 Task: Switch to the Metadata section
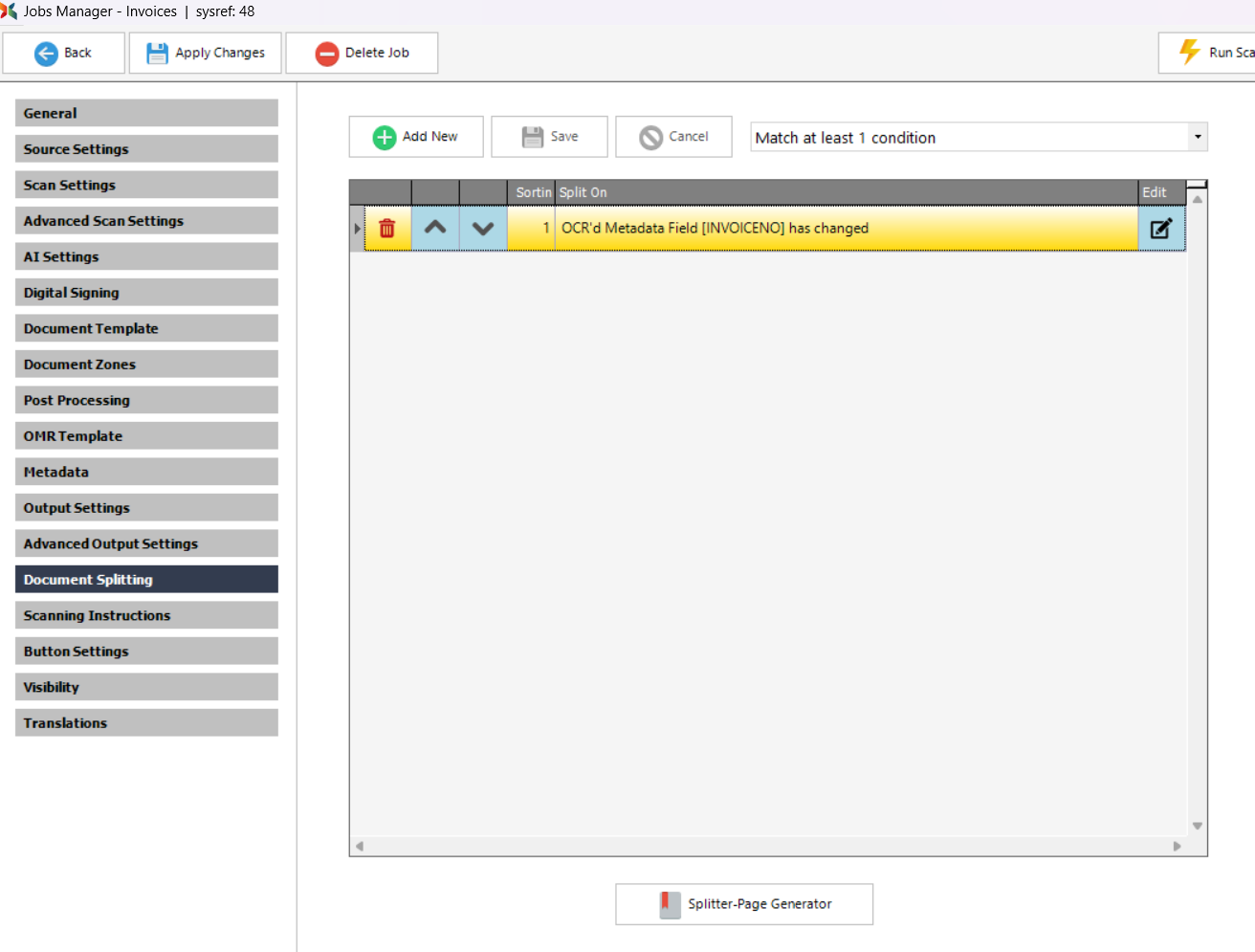click(146, 472)
